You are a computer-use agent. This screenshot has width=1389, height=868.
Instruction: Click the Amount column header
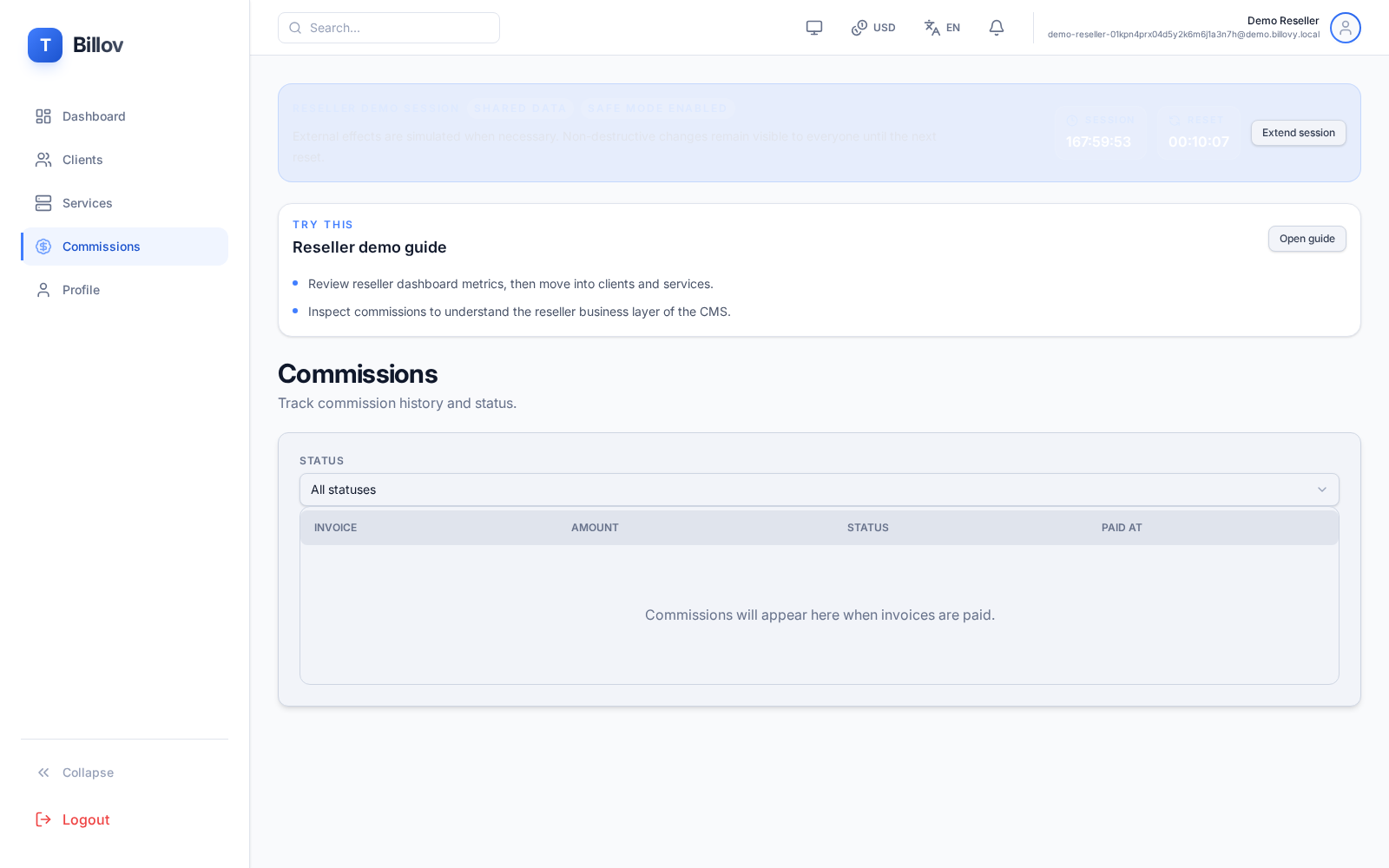[x=595, y=528]
